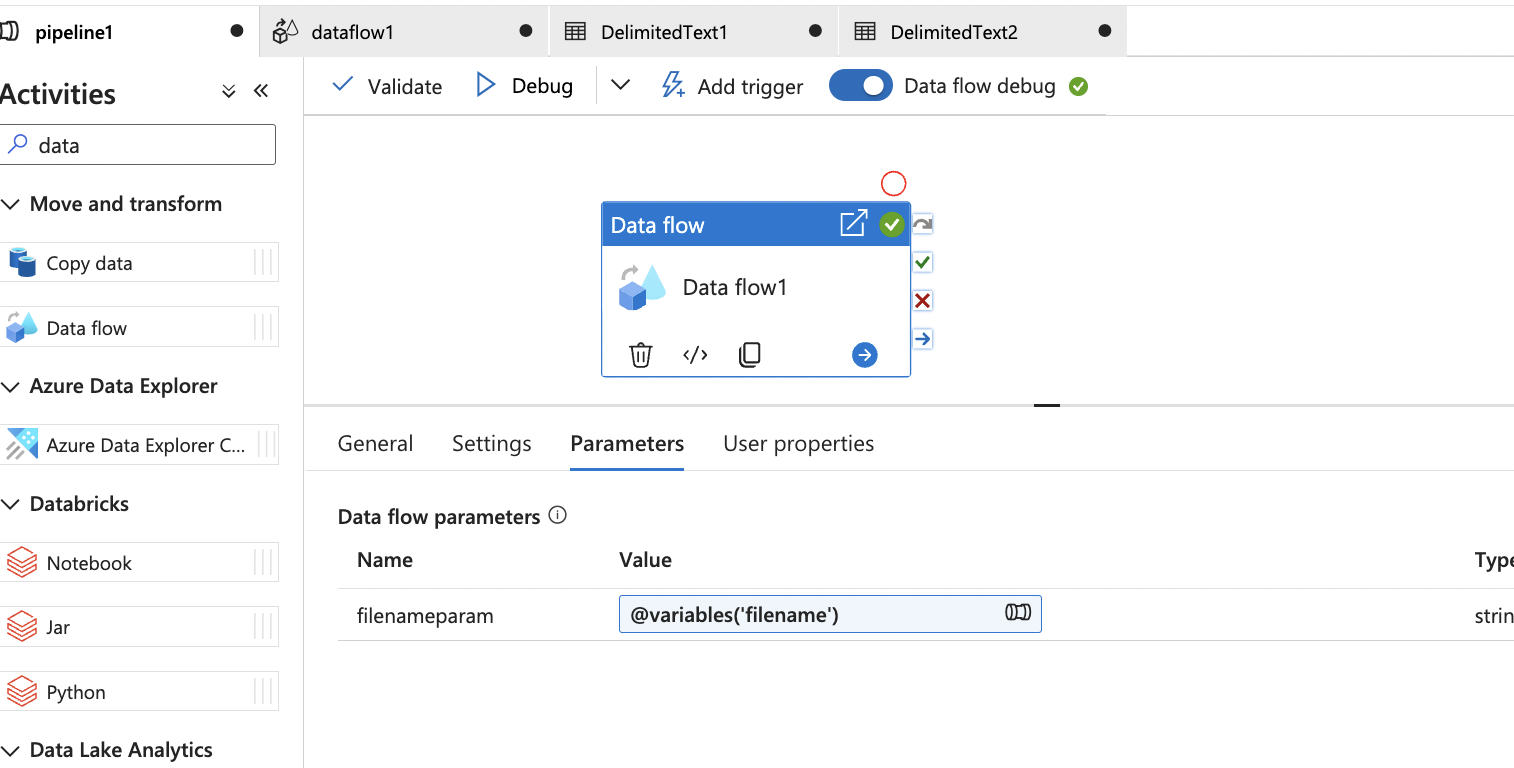1514x768 pixels.
Task: Click the Validate button
Action: pos(387,86)
